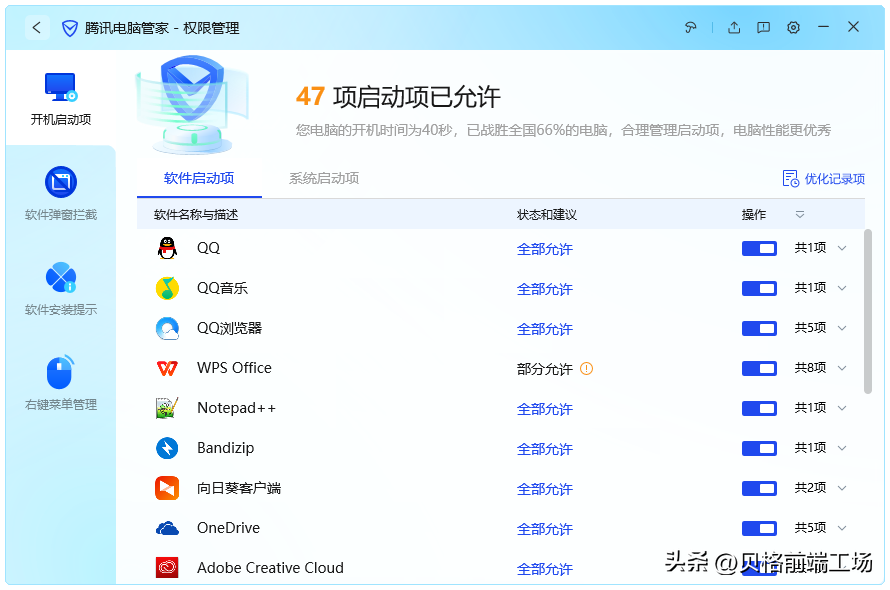The image size is (890, 590).
Task: Open 软件弹窗拦截 in the sidebar
Action: tap(61, 194)
